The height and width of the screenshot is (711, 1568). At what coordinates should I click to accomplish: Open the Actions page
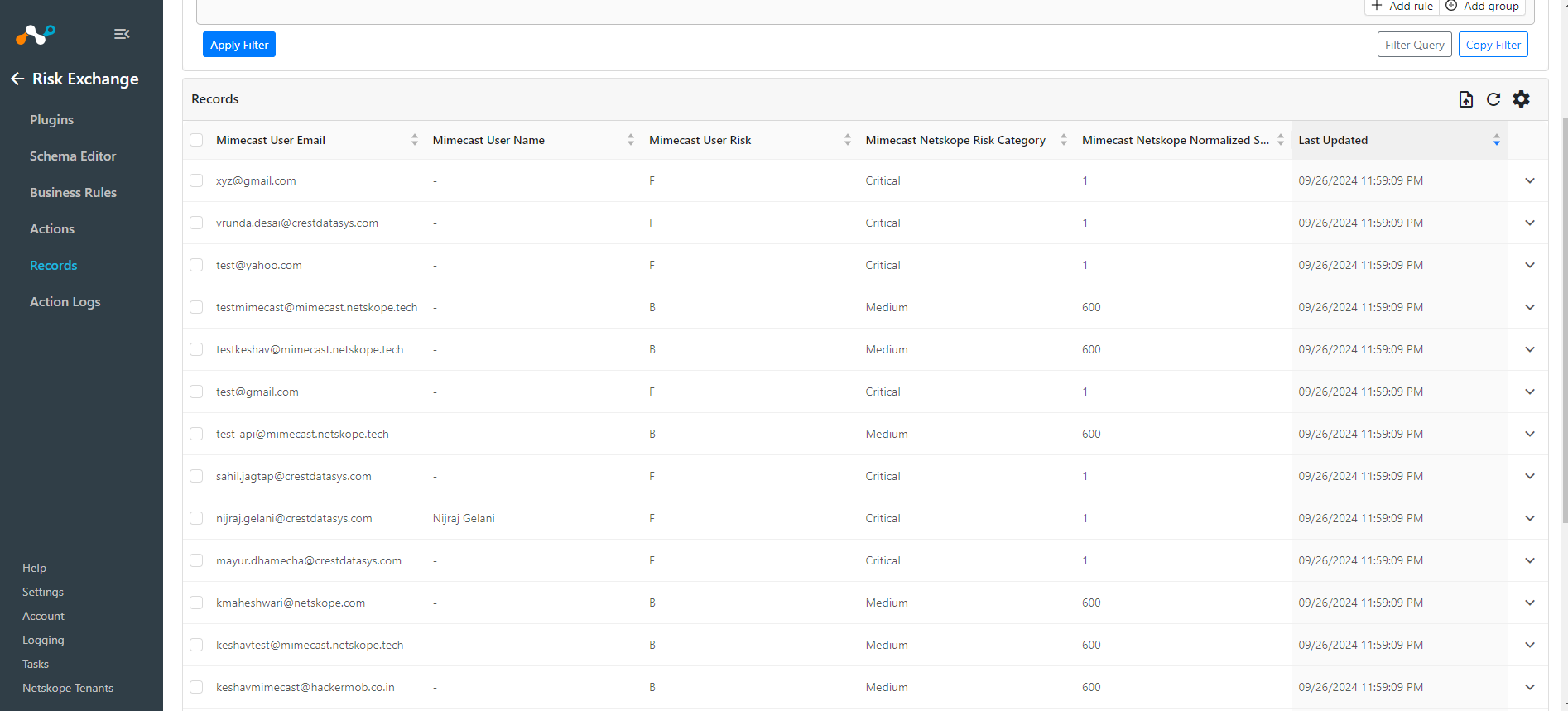52,228
